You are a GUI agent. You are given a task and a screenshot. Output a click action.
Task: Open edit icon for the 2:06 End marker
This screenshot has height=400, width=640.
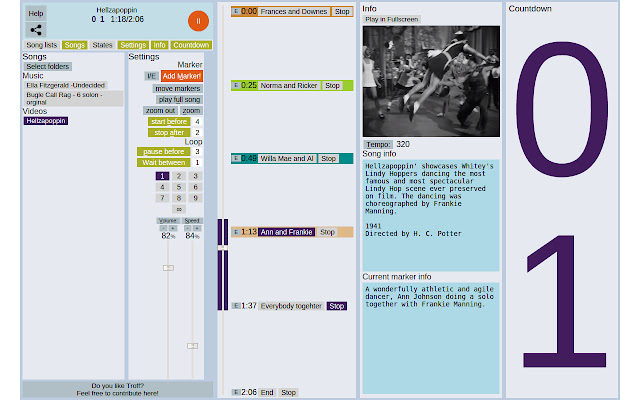pyautogui.click(x=236, y=392)
